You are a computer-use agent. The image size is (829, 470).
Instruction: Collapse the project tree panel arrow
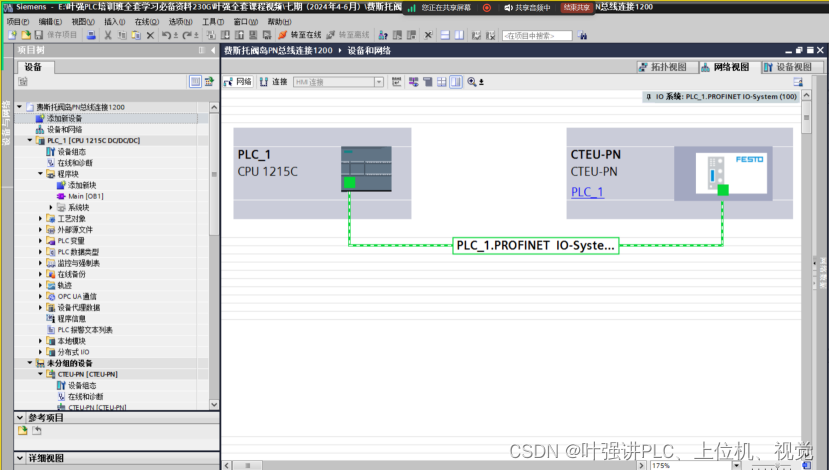(x=213, y=50)
